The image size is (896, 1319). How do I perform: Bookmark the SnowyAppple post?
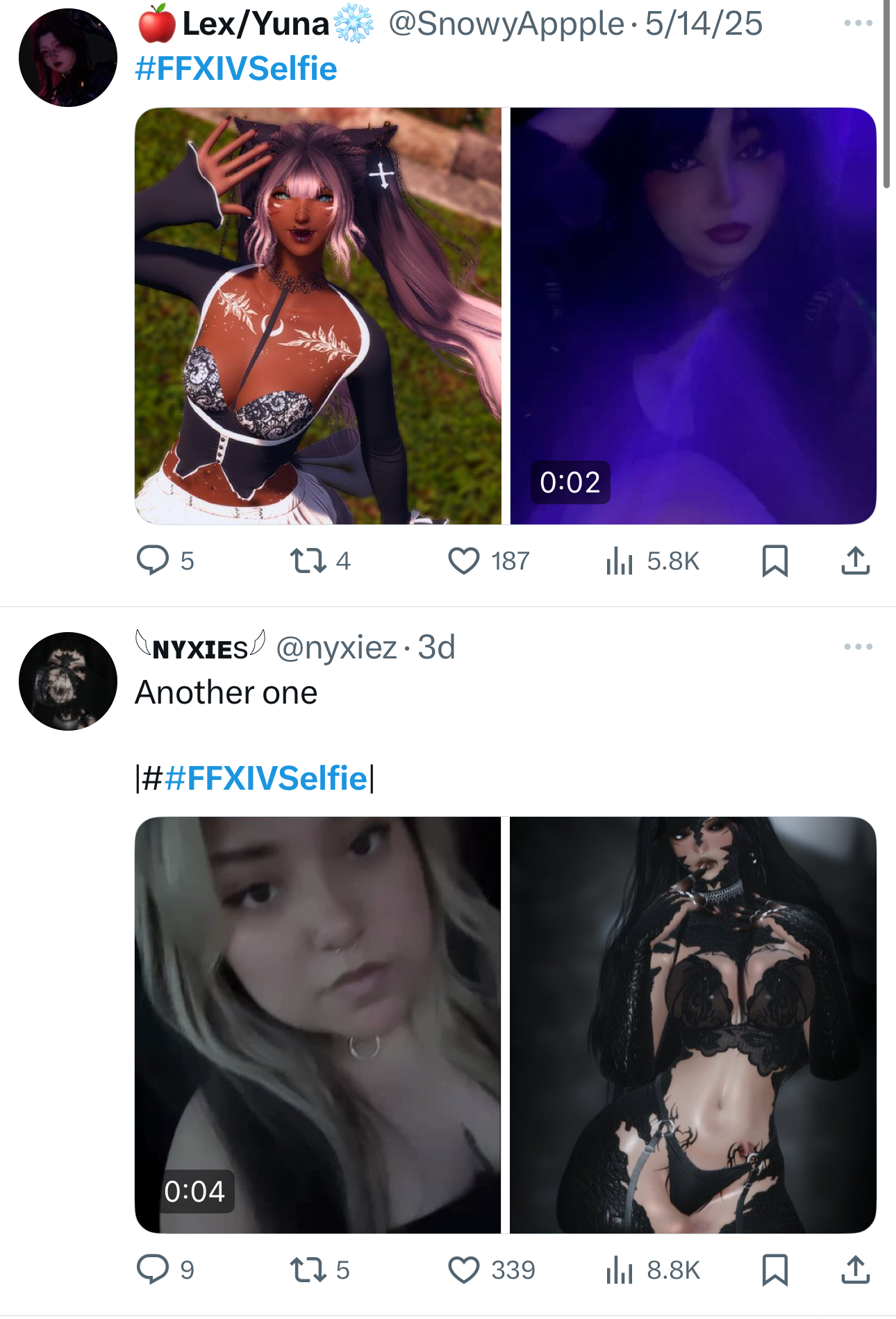click(x=774, y=561)
